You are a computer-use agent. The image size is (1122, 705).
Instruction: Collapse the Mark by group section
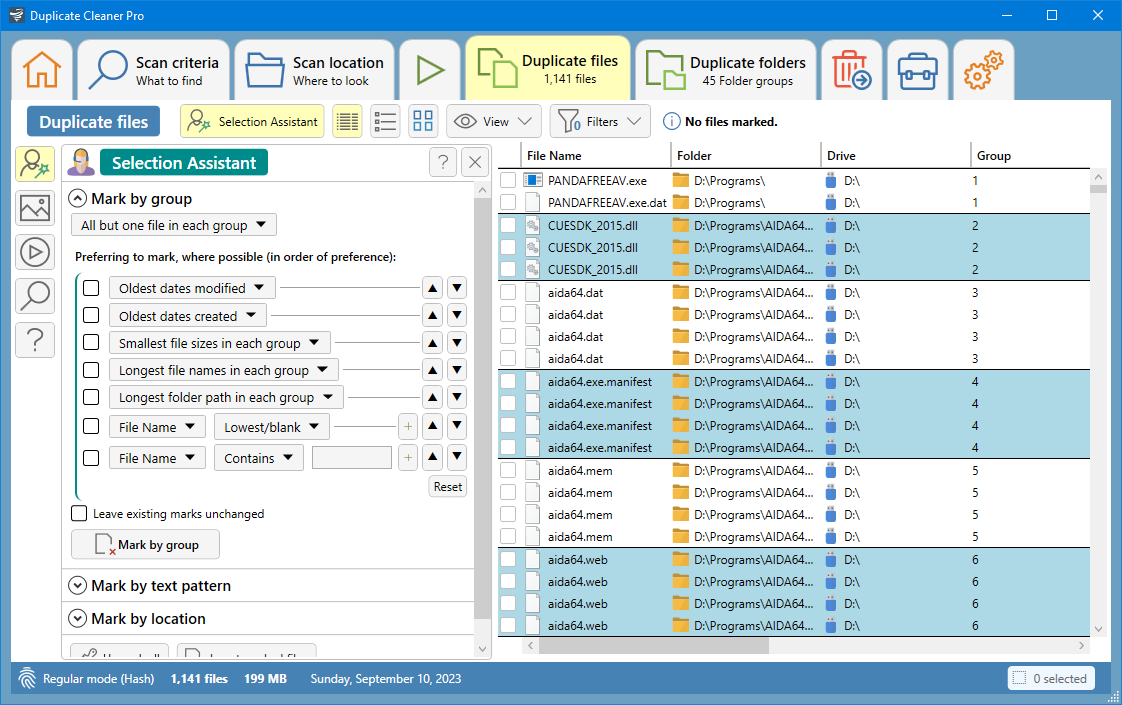pos(77,198)
